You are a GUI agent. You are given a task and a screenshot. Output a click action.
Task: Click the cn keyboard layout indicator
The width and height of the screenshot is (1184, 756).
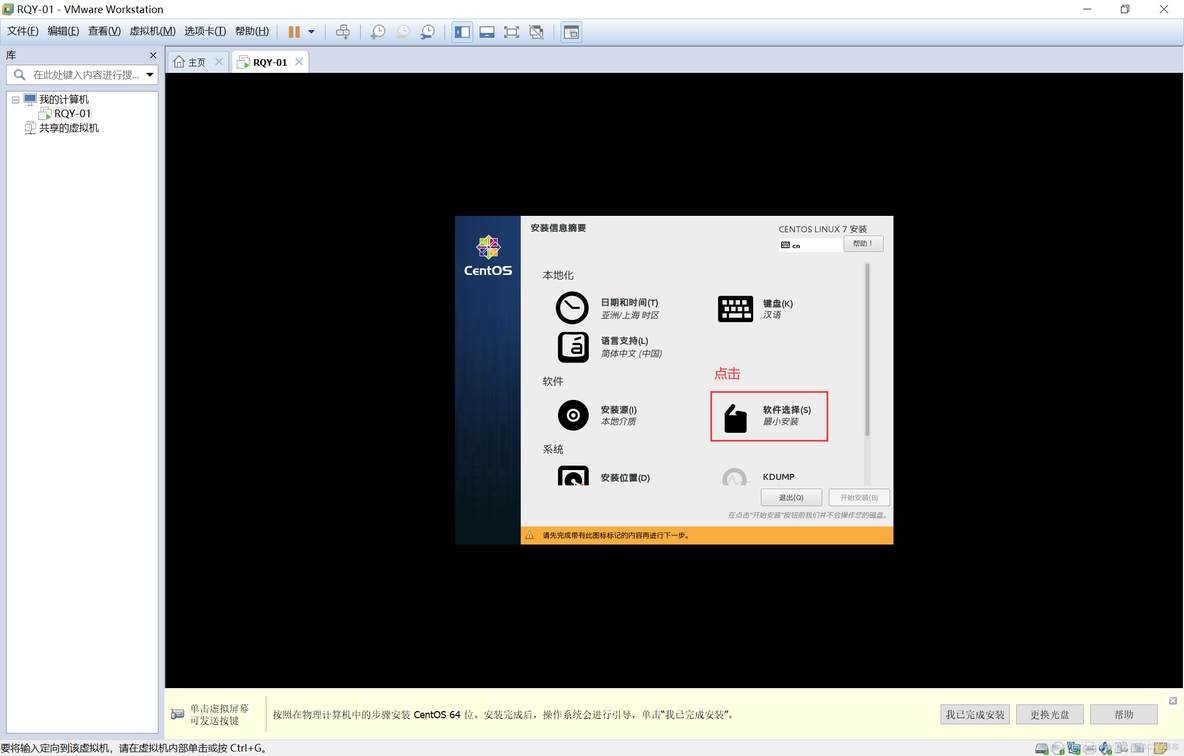tap(810, 245)
